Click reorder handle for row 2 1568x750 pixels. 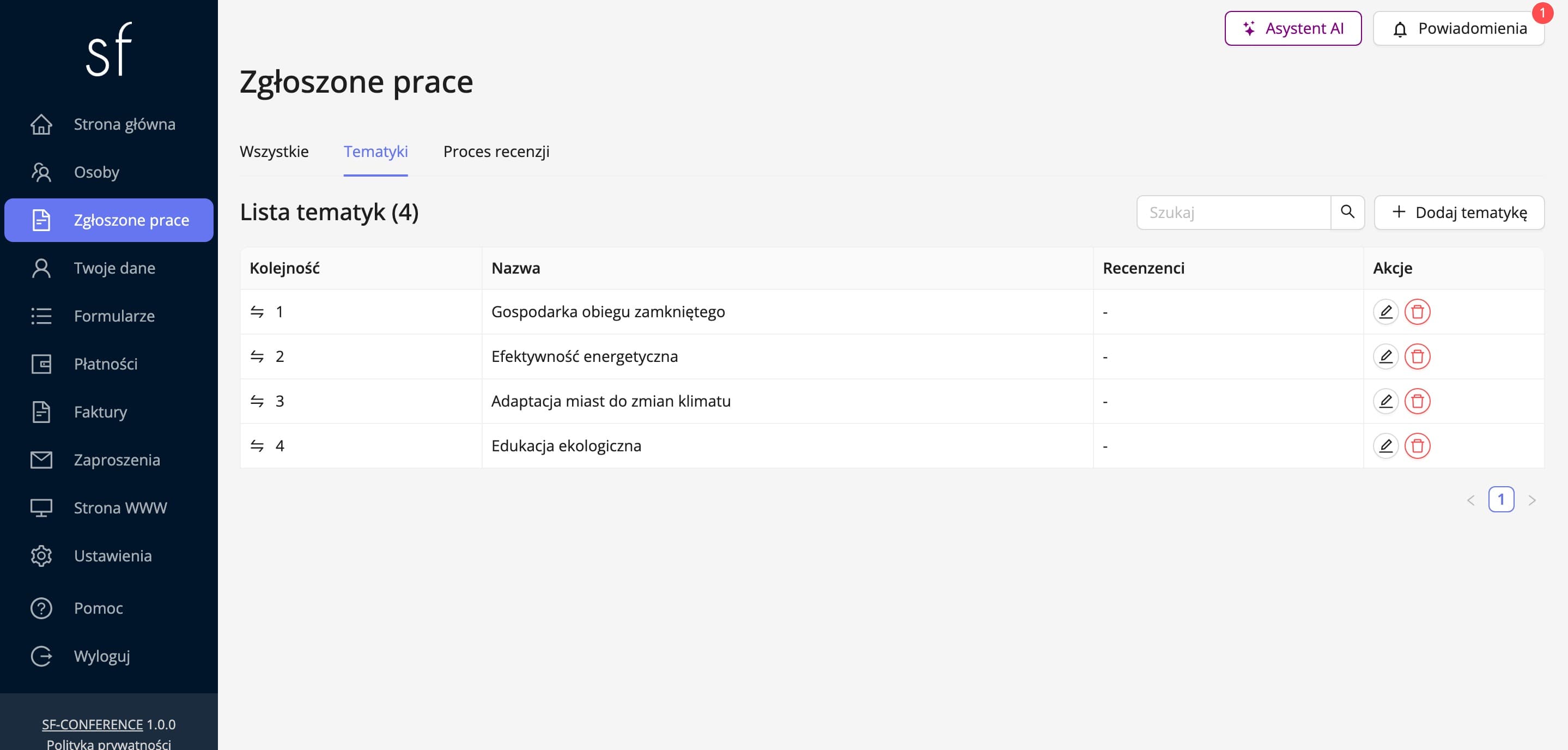[257, 356]
